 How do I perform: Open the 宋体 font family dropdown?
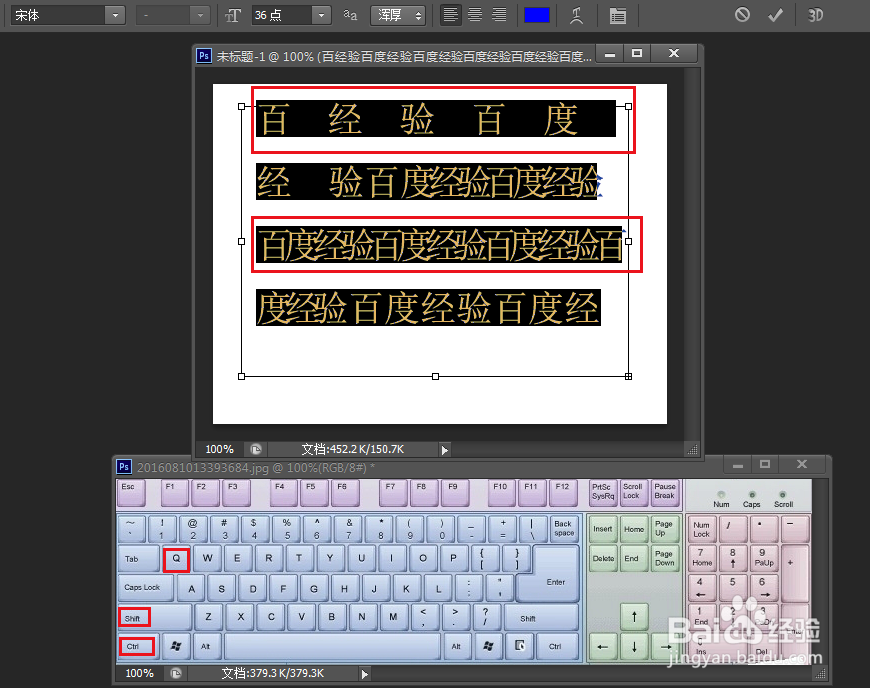coord(67,16)
